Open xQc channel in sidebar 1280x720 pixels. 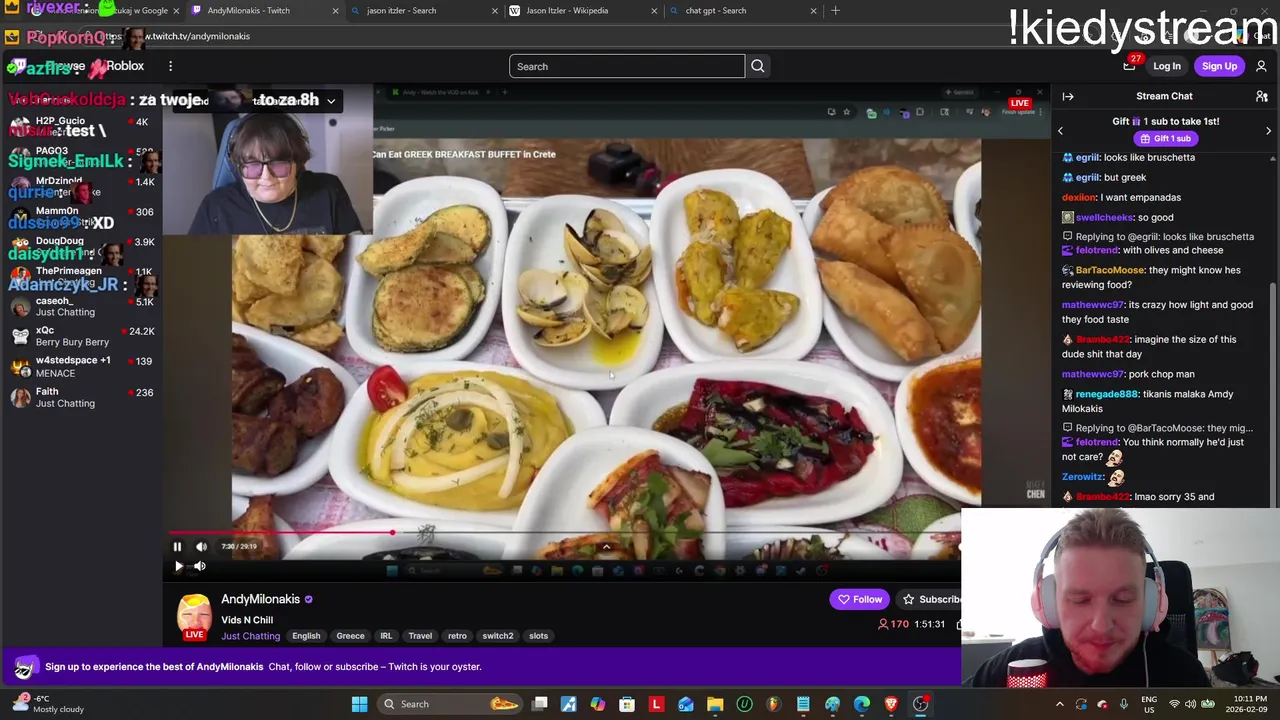[81, 336]
